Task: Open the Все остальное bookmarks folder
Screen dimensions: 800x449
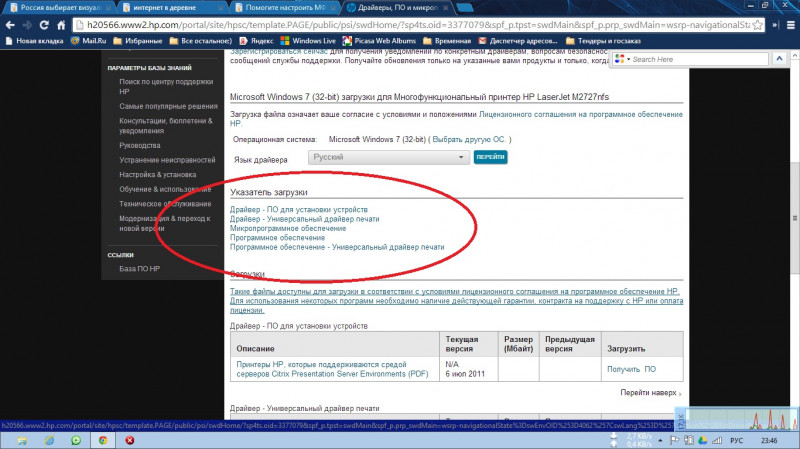Action: pyautogui.click(x=200, y=41)
